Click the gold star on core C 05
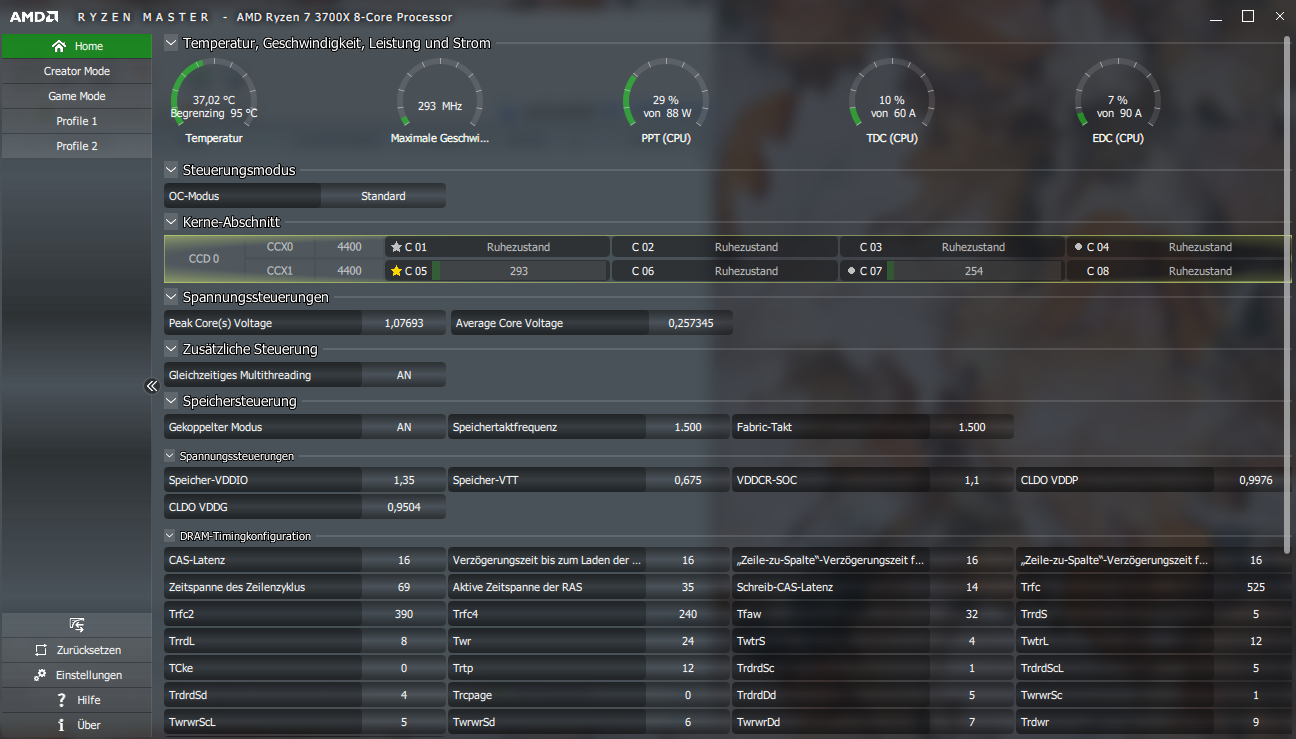 pyautogui.click(x=396, y=271)
